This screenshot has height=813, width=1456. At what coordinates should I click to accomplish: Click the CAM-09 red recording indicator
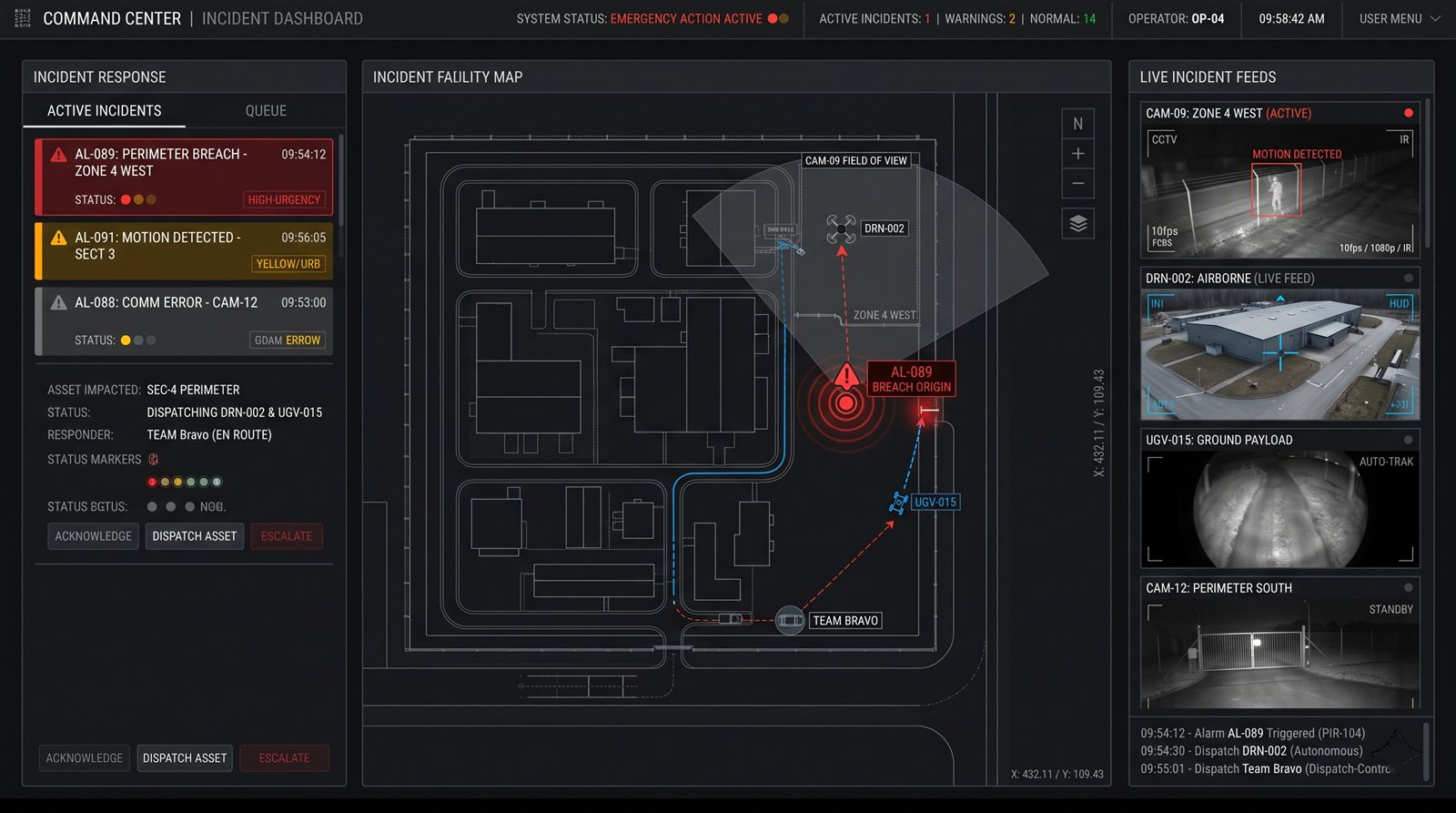[x=1409, y=113]
